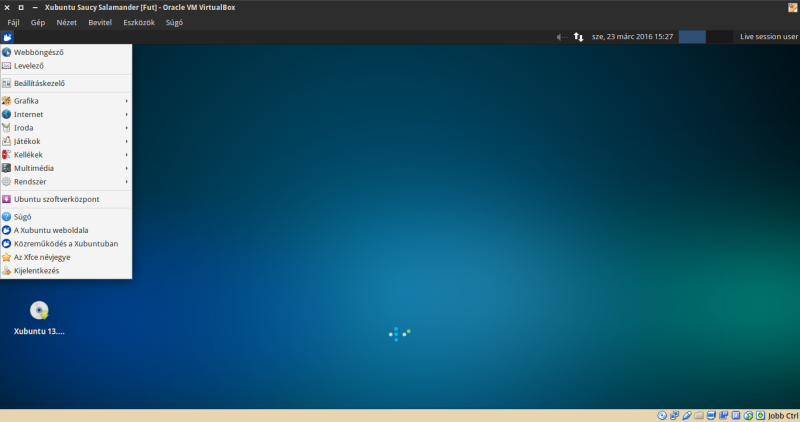
Task: Expand the Grafika submenu
Action: coord(66,101)
